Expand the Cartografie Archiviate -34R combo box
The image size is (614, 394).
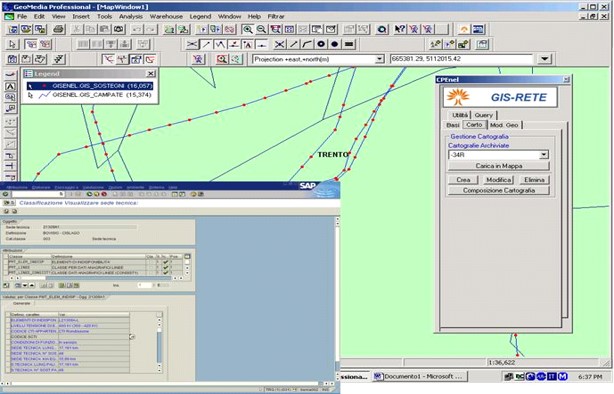click(544, 155)
